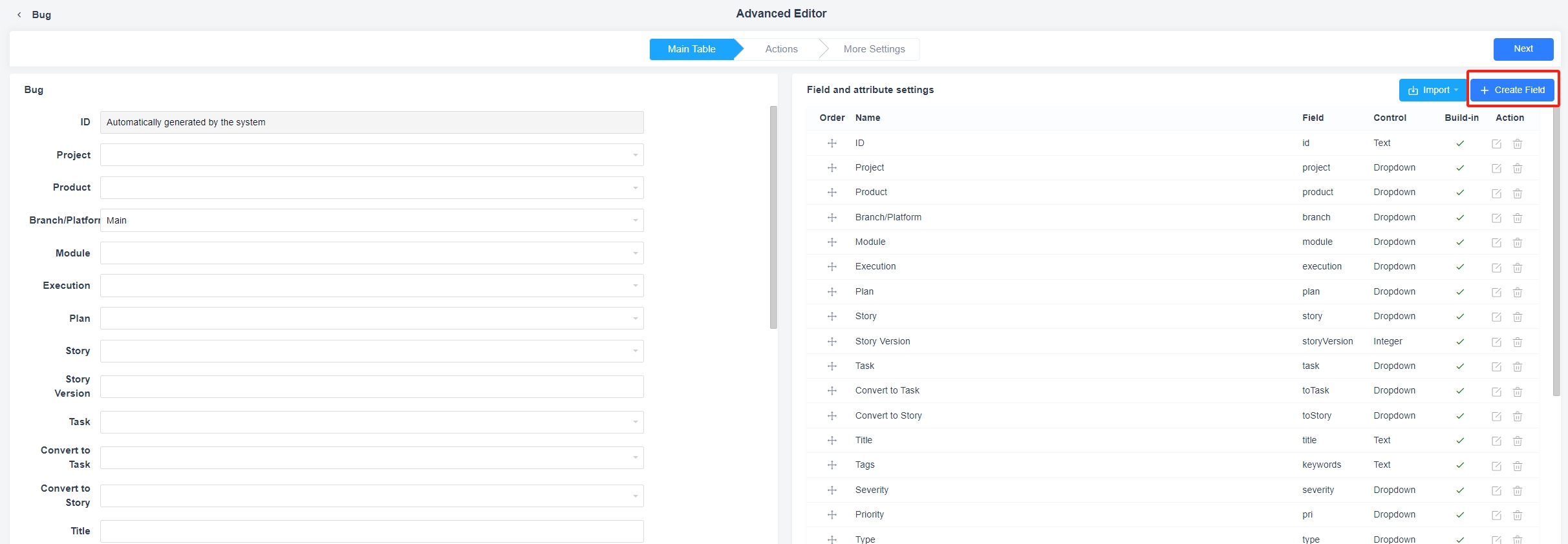1568x544 pixels.
Task: Click the Bug form vertical scrollbar
Action: click(773, 218)
